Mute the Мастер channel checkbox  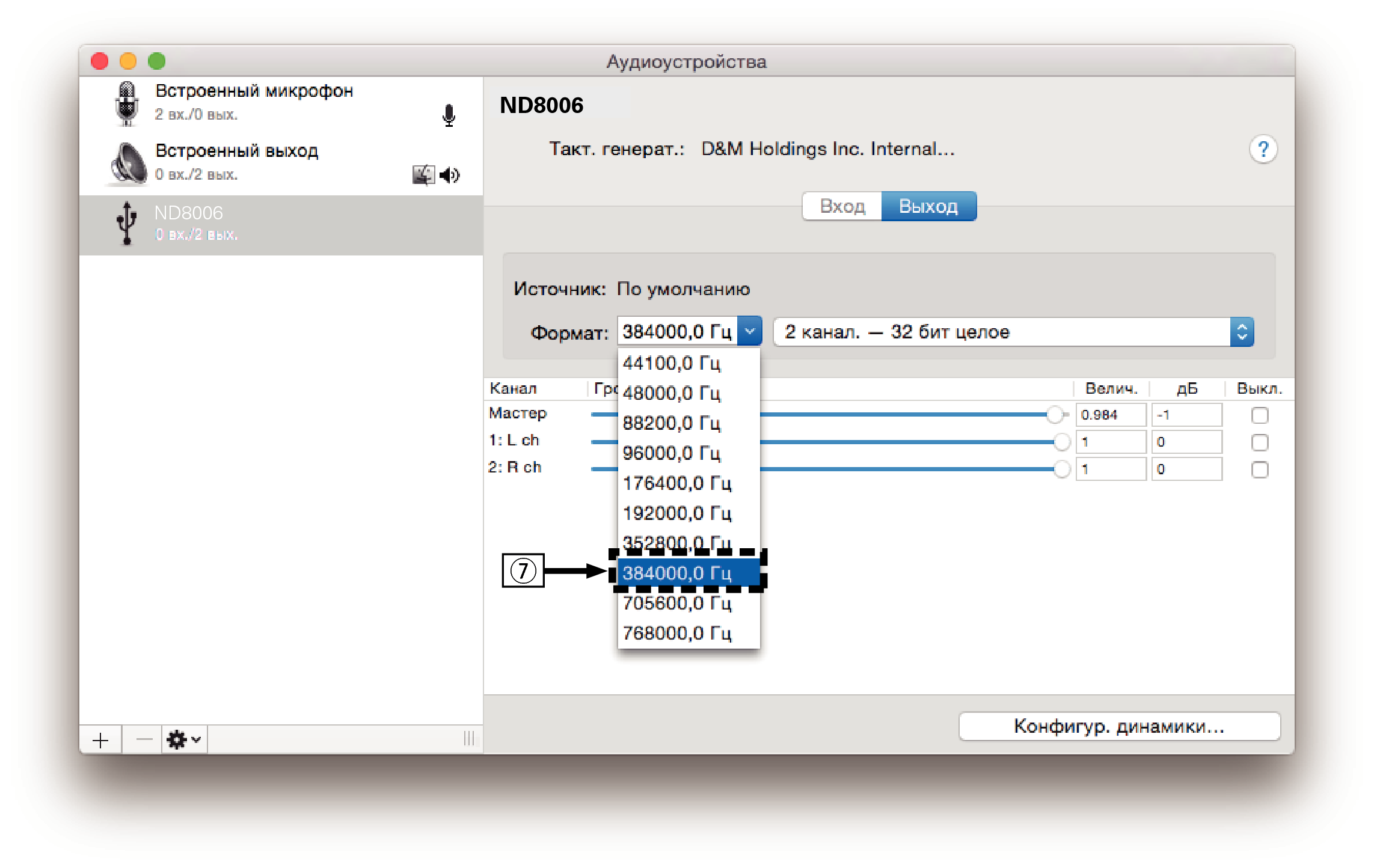1259,415
